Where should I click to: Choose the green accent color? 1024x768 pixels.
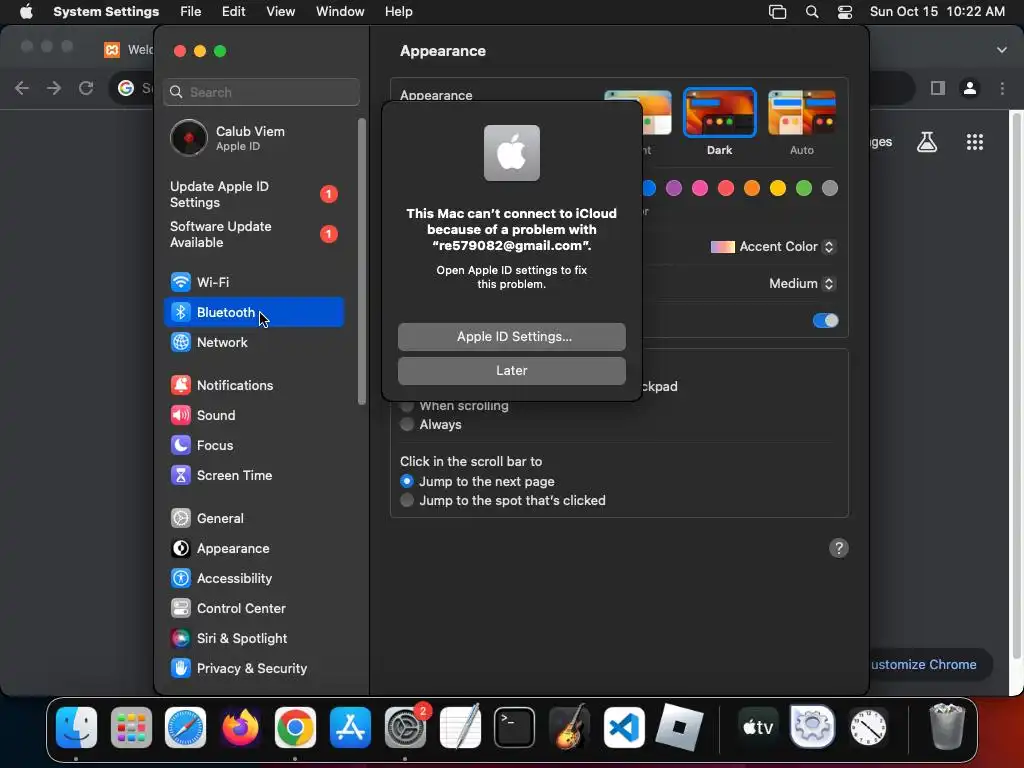(804, 189)
